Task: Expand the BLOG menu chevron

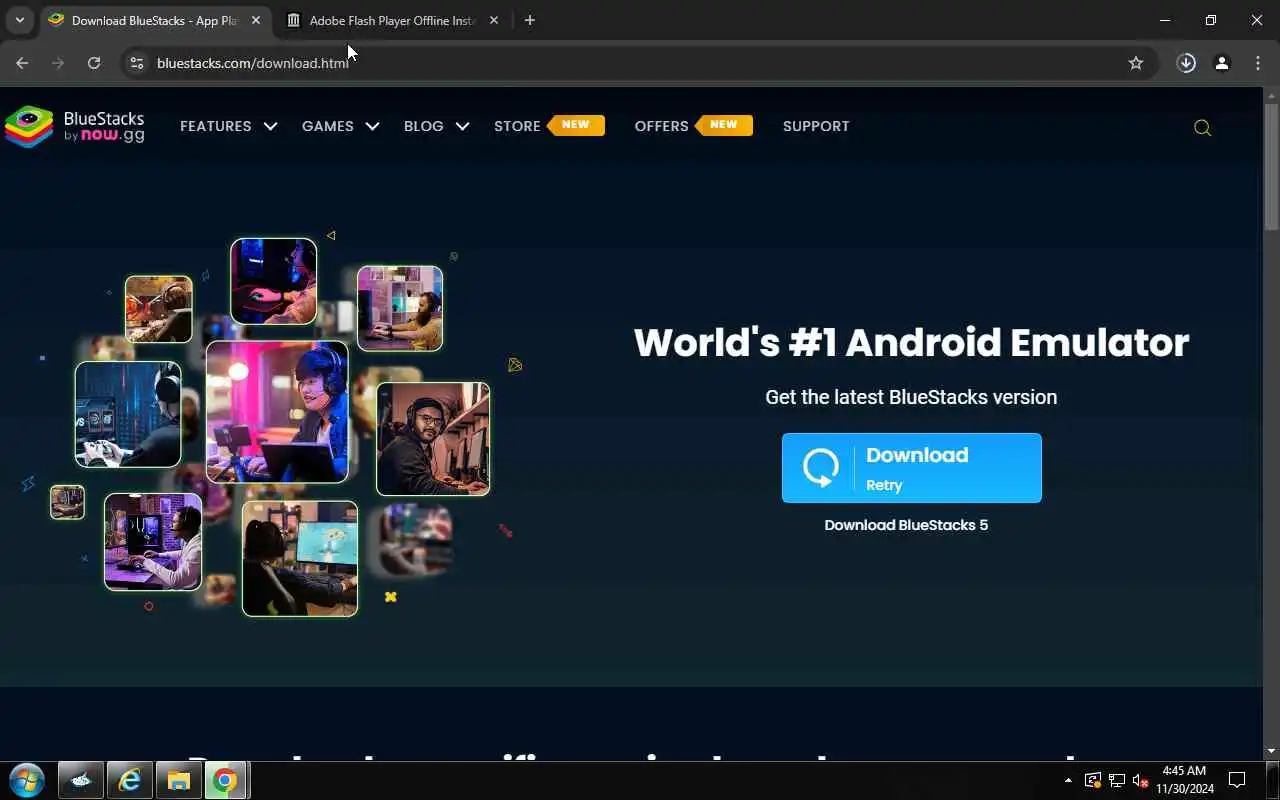Action: point(462,126)
